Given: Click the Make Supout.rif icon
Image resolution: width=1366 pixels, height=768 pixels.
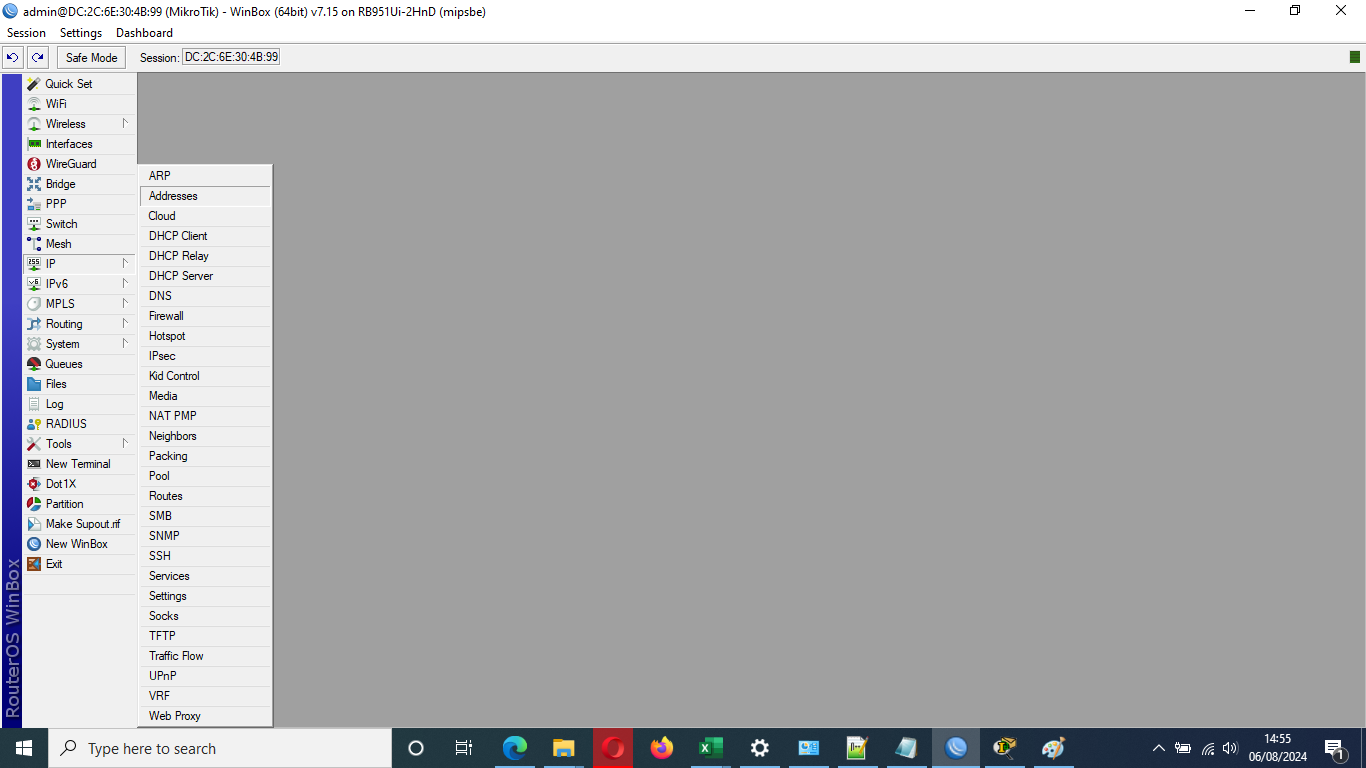Looking at the screenshot, I should [34, 524].
